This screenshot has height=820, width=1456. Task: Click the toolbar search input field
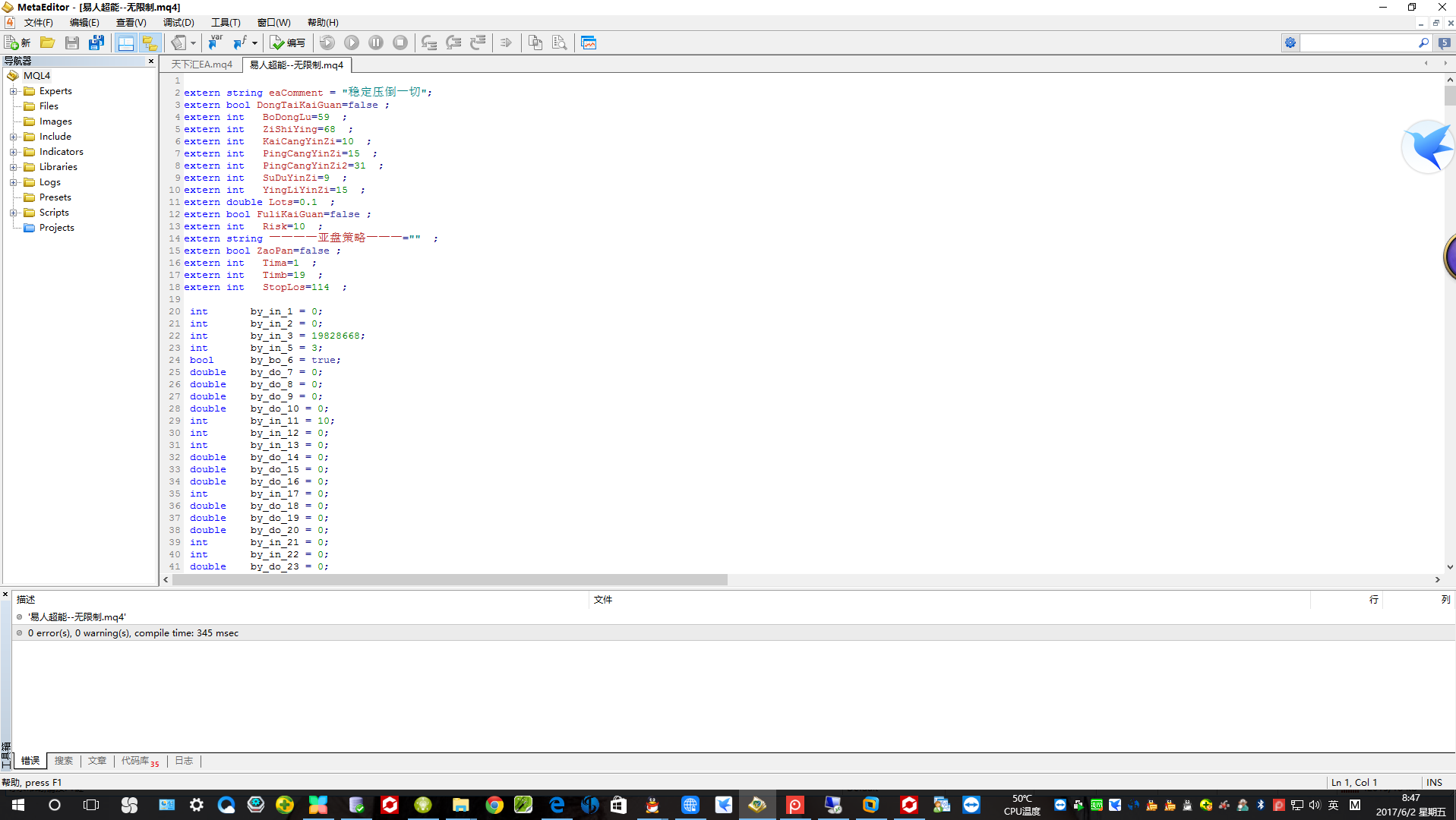1358,43
